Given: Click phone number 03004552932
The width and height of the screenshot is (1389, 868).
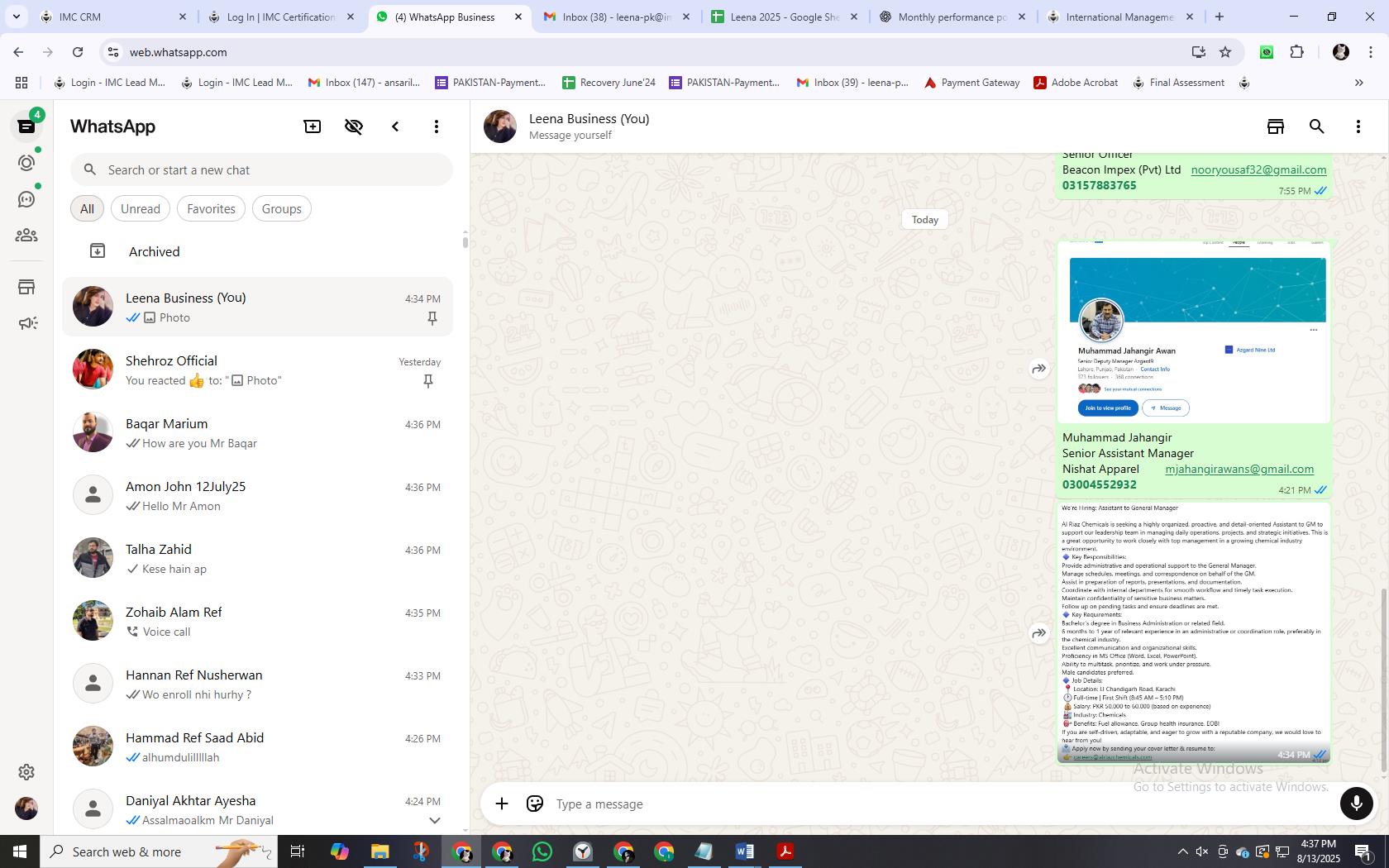Looking at the screenshot, I should click(1099, 484).
